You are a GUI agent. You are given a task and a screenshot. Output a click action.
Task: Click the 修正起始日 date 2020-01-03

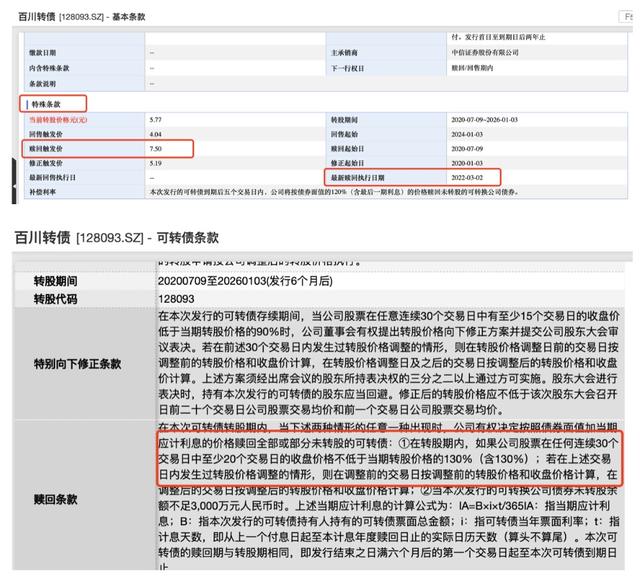click(x=467, y=163)
